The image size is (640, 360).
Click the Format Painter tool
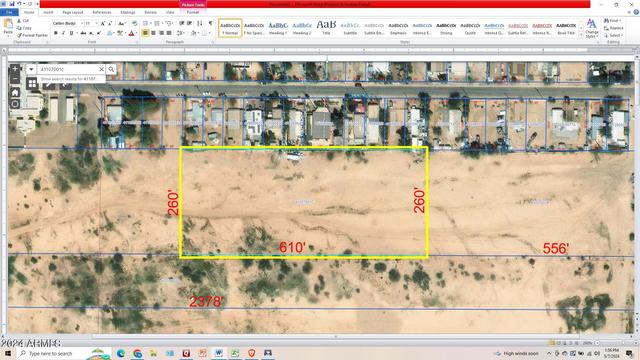(x=33, y=35)
